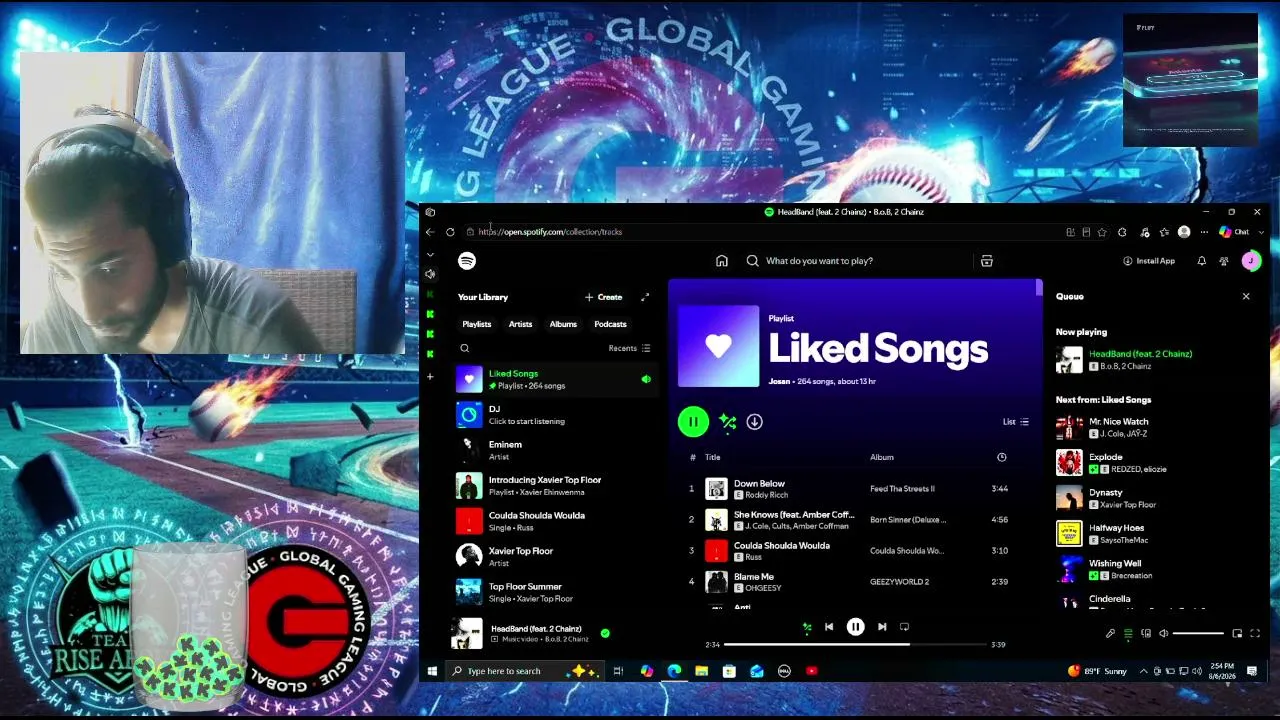Open the Windows notification center
The width and height of the screenshot is (1280, 720).
(x=1251, y=671)
